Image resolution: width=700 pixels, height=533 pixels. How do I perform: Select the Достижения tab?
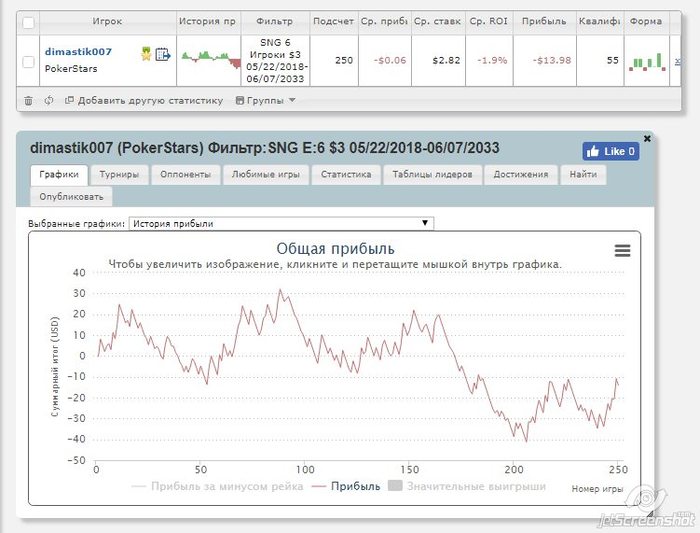click(521, 175)
